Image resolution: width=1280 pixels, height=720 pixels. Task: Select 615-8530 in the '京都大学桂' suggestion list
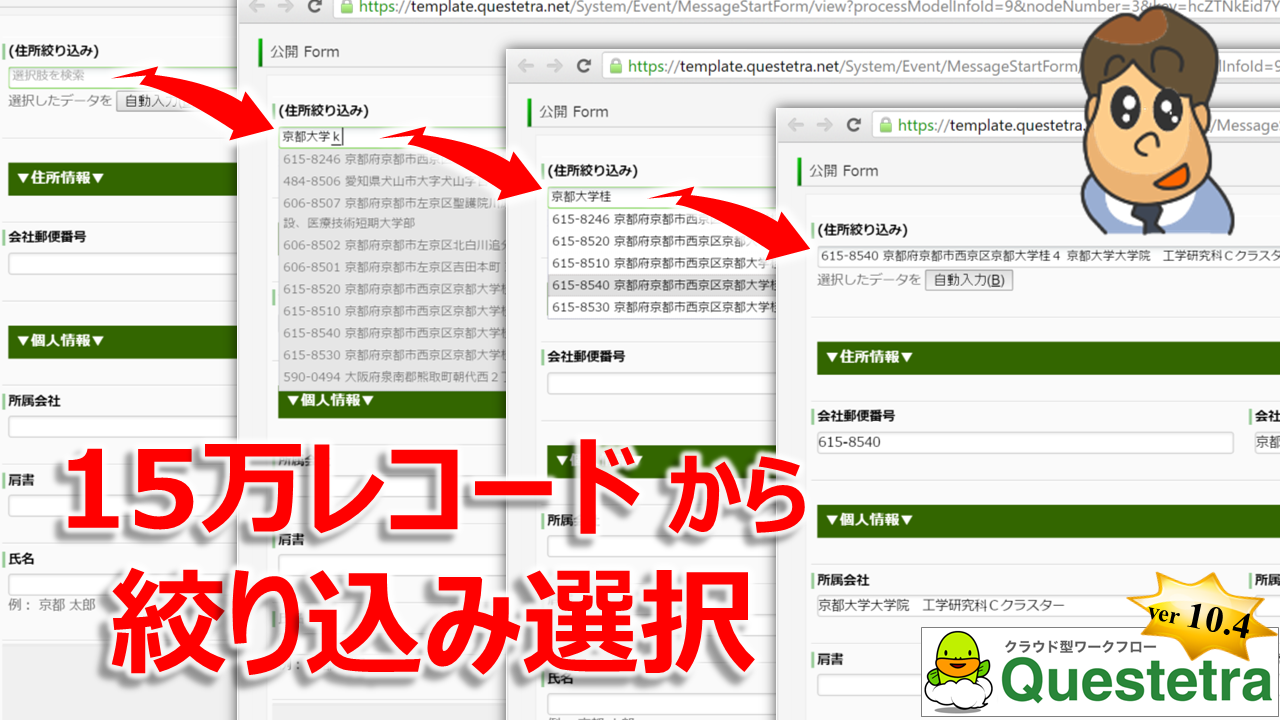pyautogui.click(x=662, y=307)
